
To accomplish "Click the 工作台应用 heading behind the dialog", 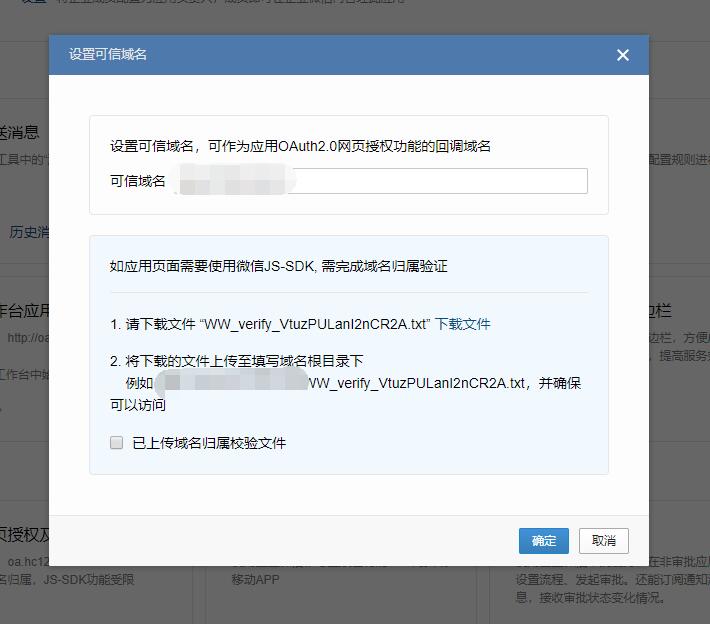I will click(x=24, y=310).
